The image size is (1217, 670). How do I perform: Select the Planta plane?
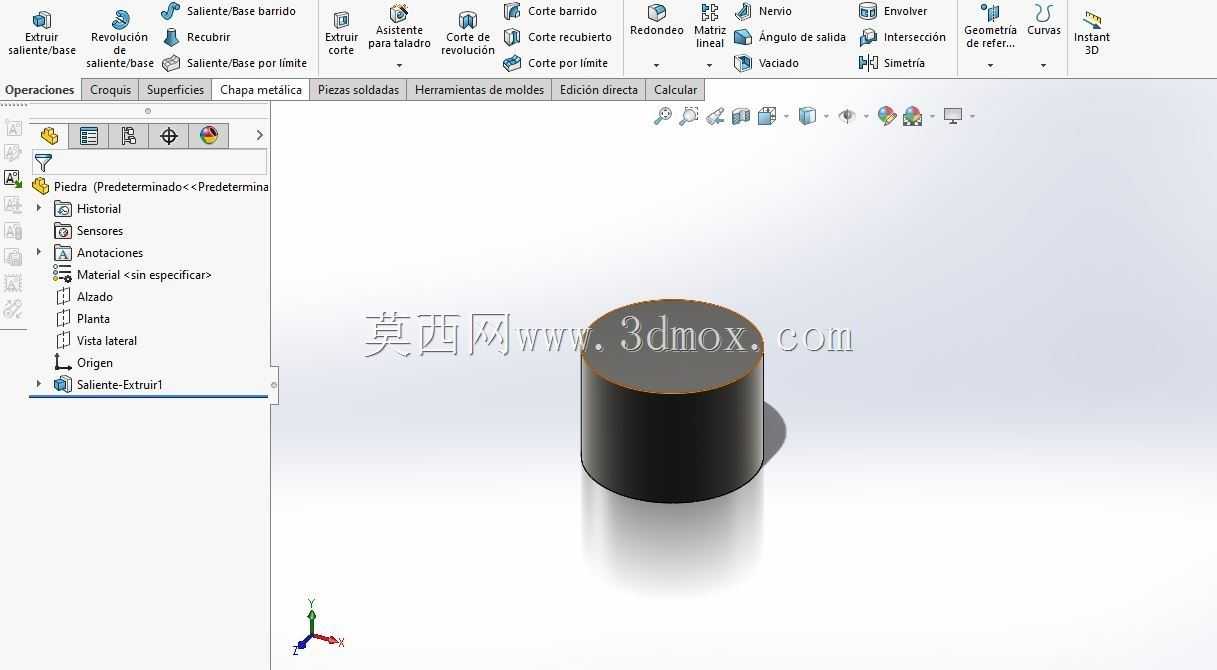(82, 319)
